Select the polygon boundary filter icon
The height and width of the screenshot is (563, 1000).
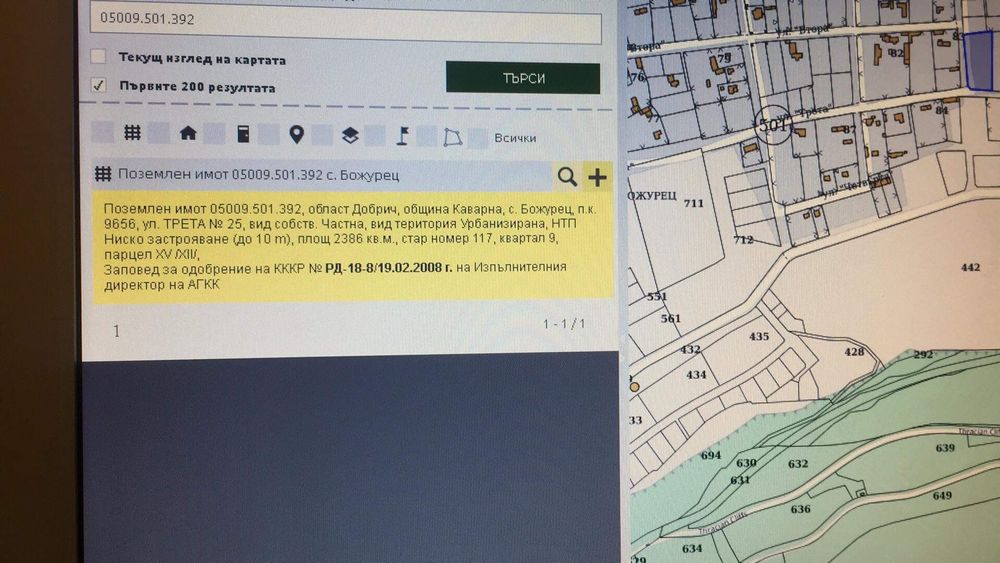pos(452,137)
